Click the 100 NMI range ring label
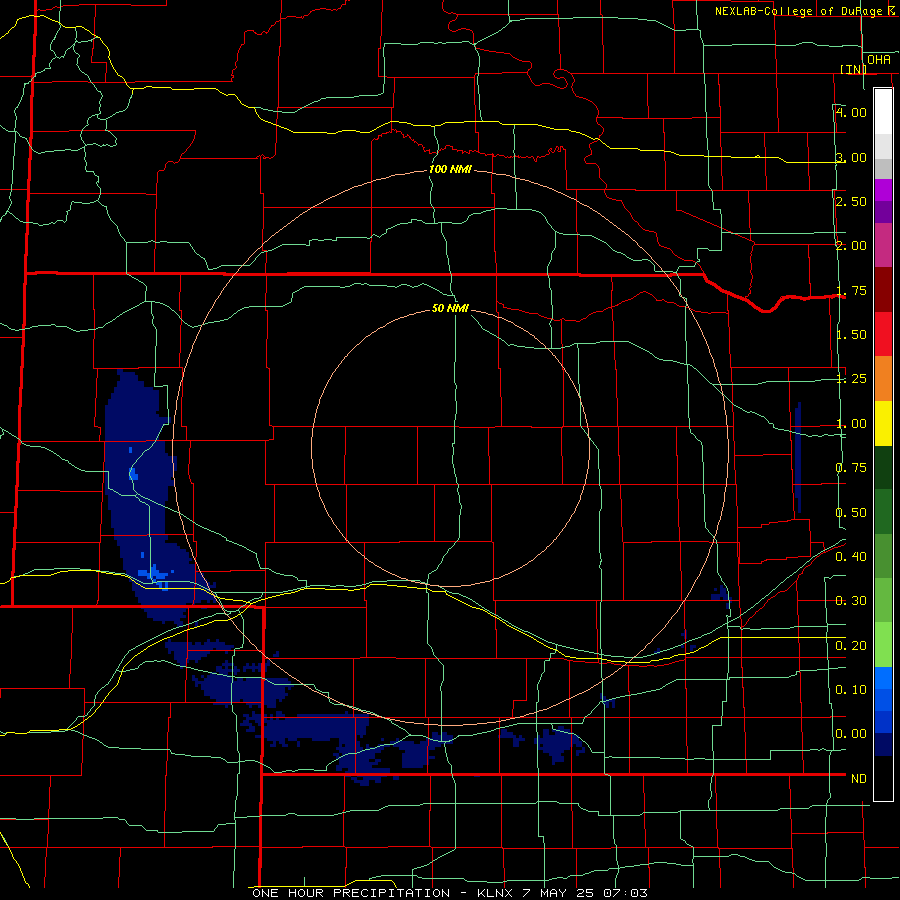The height and width of the screenshot is (900, 900). pos(451,169)
